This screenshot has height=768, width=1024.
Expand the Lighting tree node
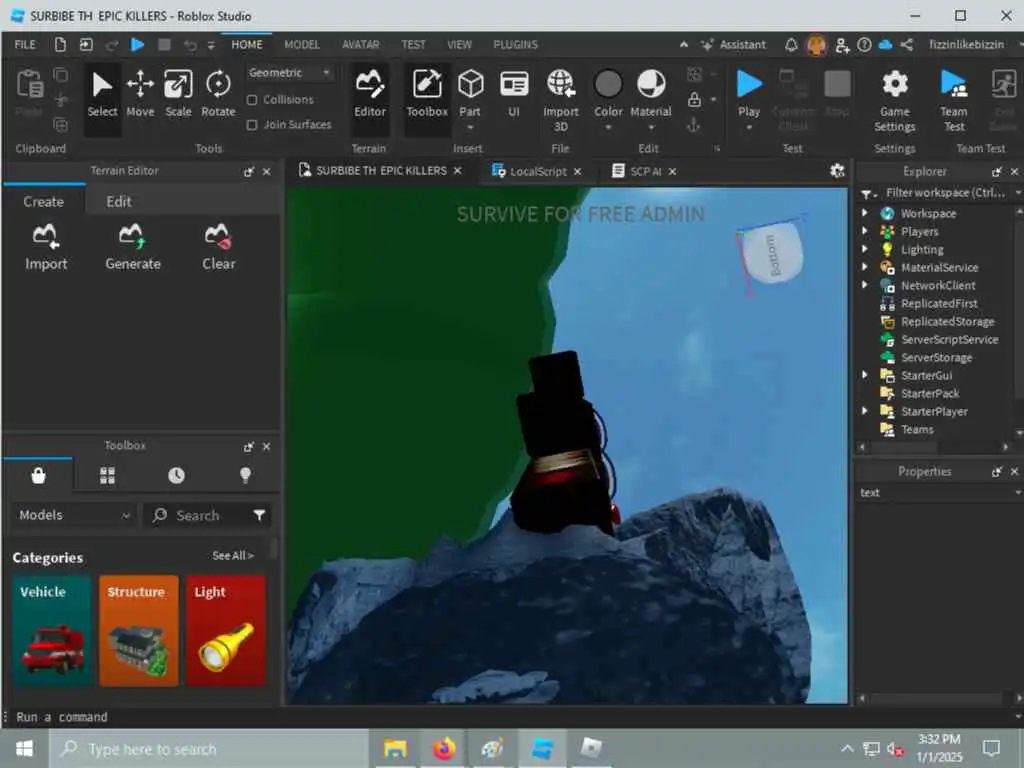[x=865, y=249]
